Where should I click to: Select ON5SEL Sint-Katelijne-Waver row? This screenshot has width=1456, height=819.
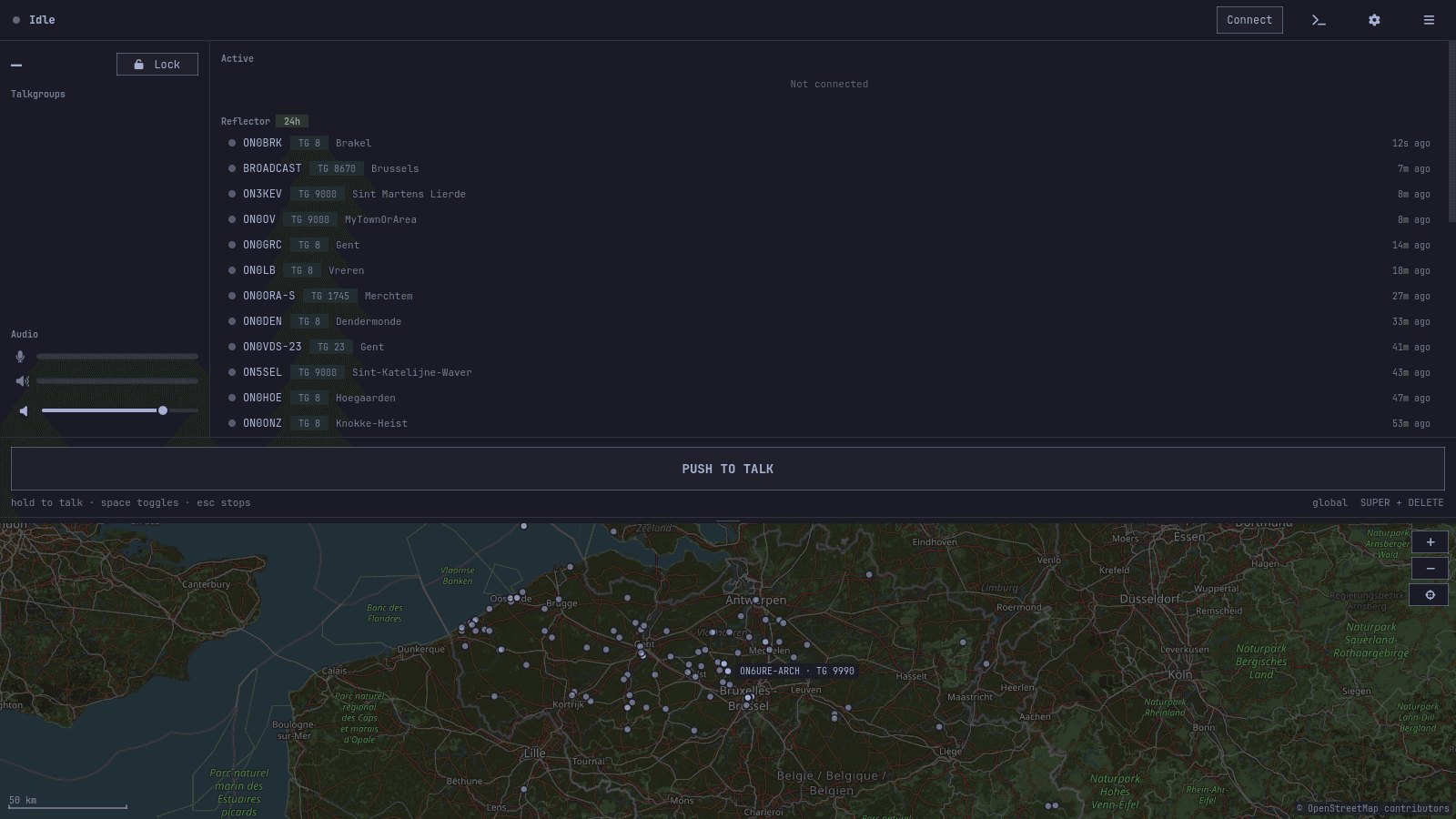click(x=829, y=372)
